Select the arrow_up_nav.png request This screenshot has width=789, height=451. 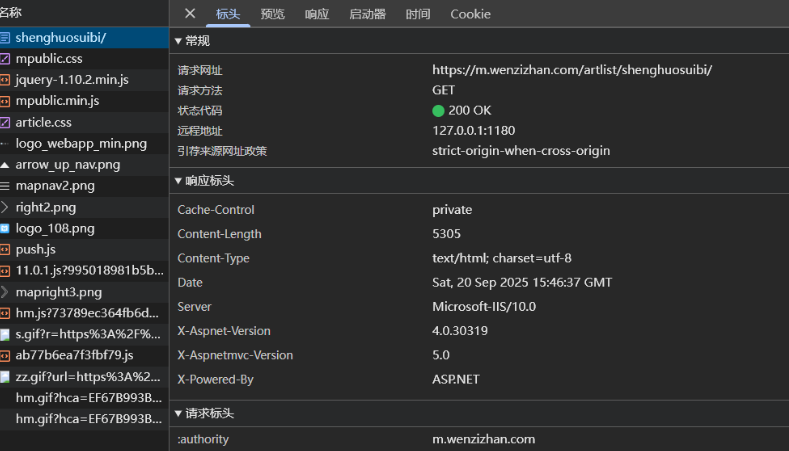click(x=67, y=165)
